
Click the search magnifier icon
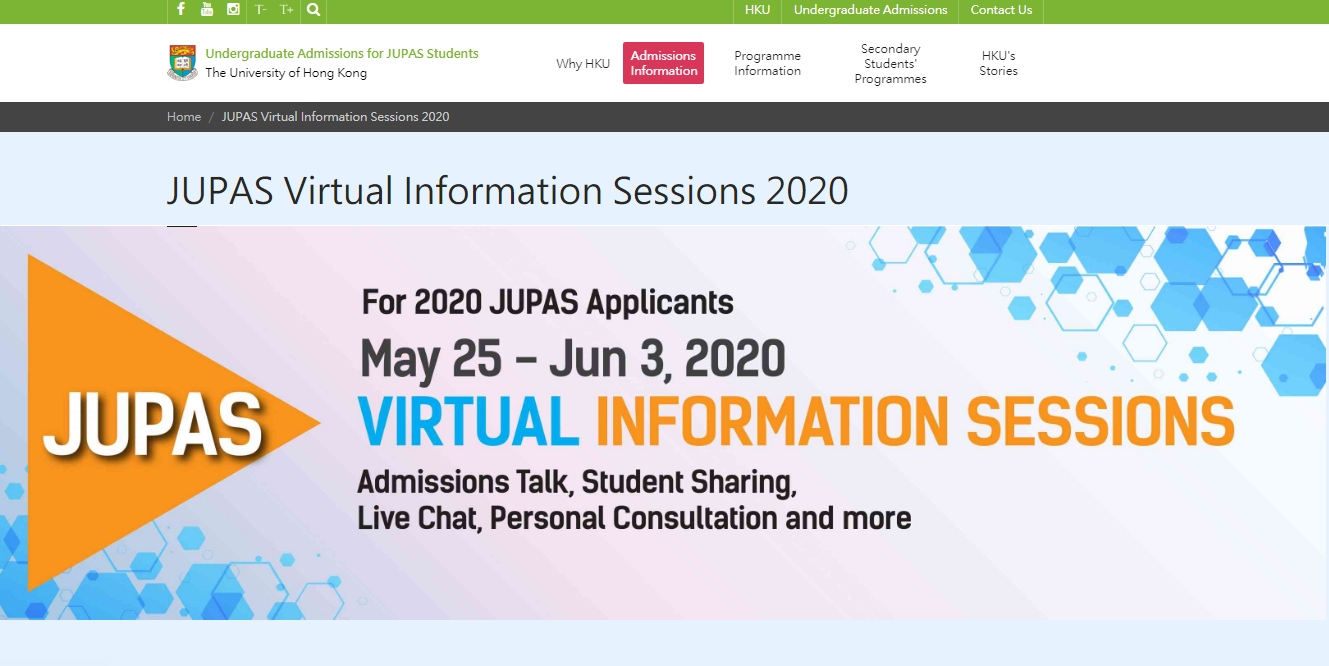click(x=314, y=10)
